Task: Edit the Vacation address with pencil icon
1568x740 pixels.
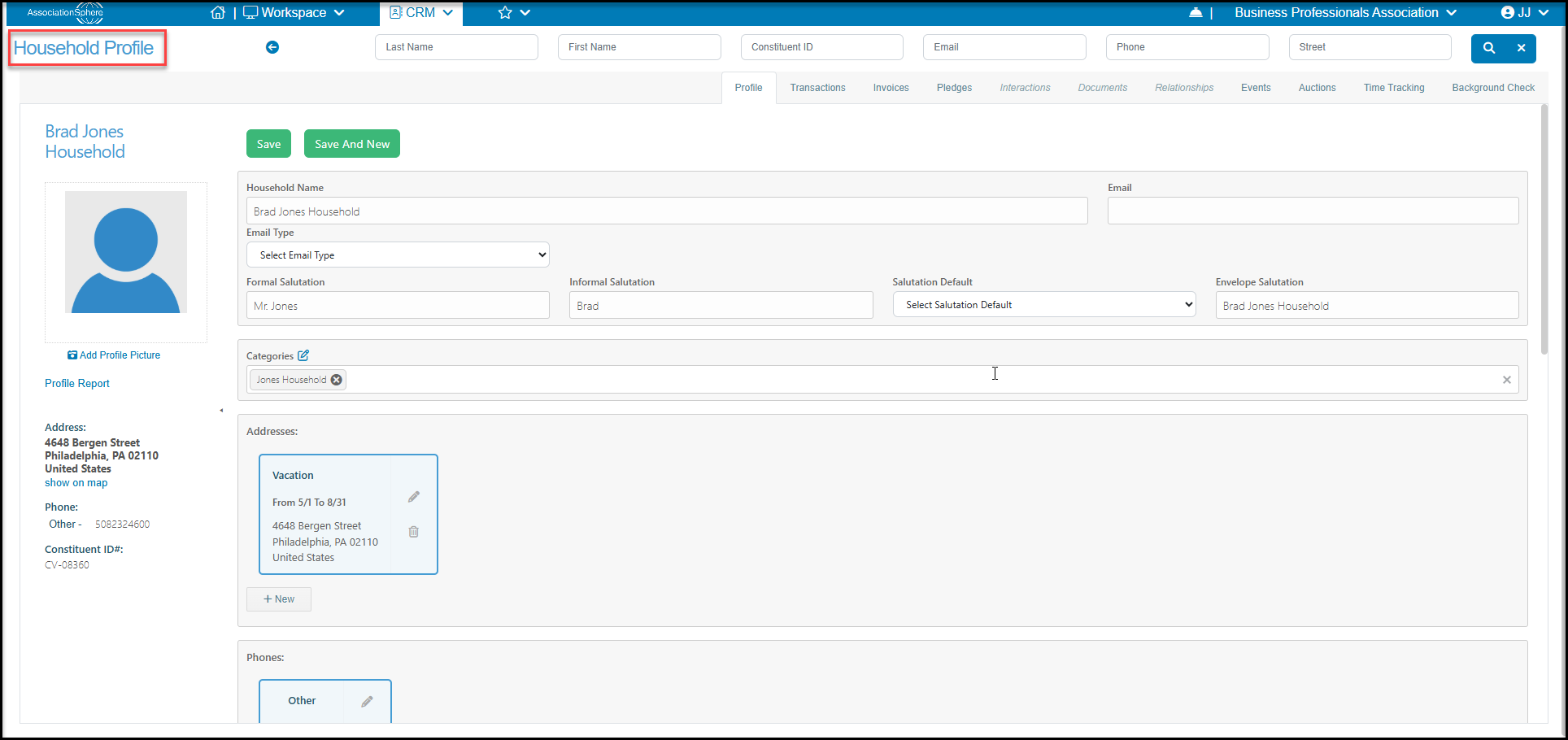Action: pyautogui.click(x=414, y=497)
